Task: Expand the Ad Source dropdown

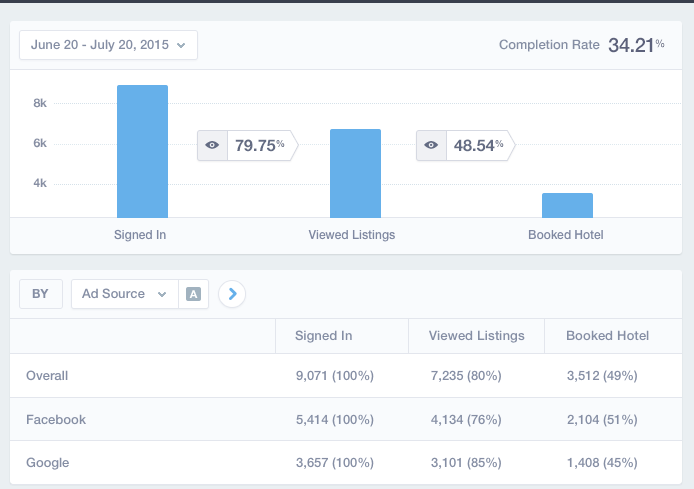Action: (x=124, y=294)
